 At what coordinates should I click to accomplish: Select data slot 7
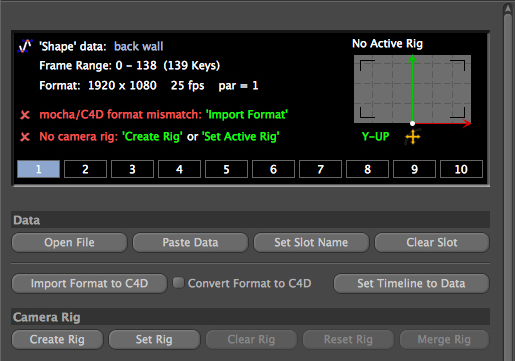[x=320, y=169]
